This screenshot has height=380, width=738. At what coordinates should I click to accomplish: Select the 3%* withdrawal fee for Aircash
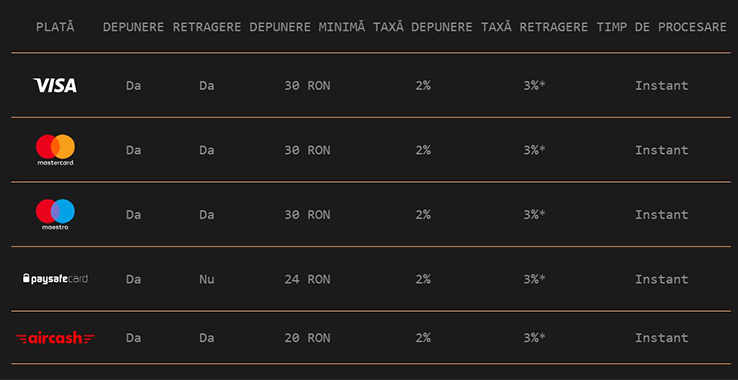tap(534, 338)
